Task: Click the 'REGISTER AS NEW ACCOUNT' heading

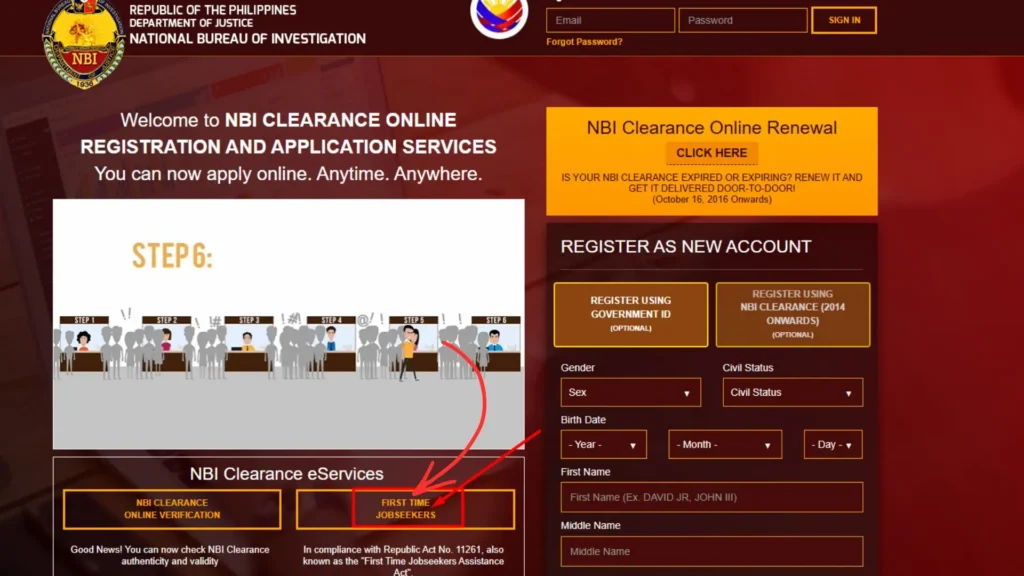Action: (x=686, y=246)
